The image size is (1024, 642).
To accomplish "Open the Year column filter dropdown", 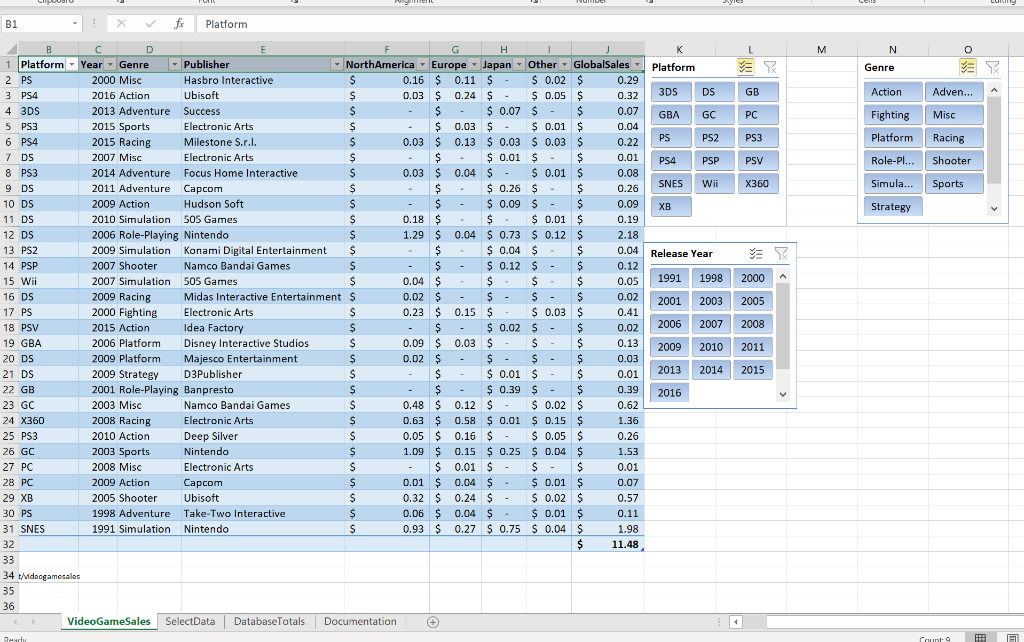I will [110, 62].
